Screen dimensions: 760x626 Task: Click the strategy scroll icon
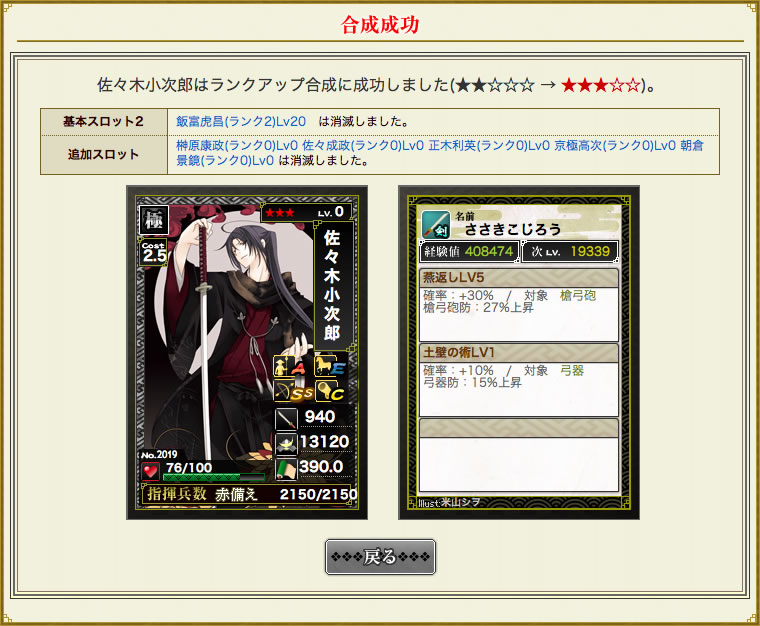coord(286,469)
